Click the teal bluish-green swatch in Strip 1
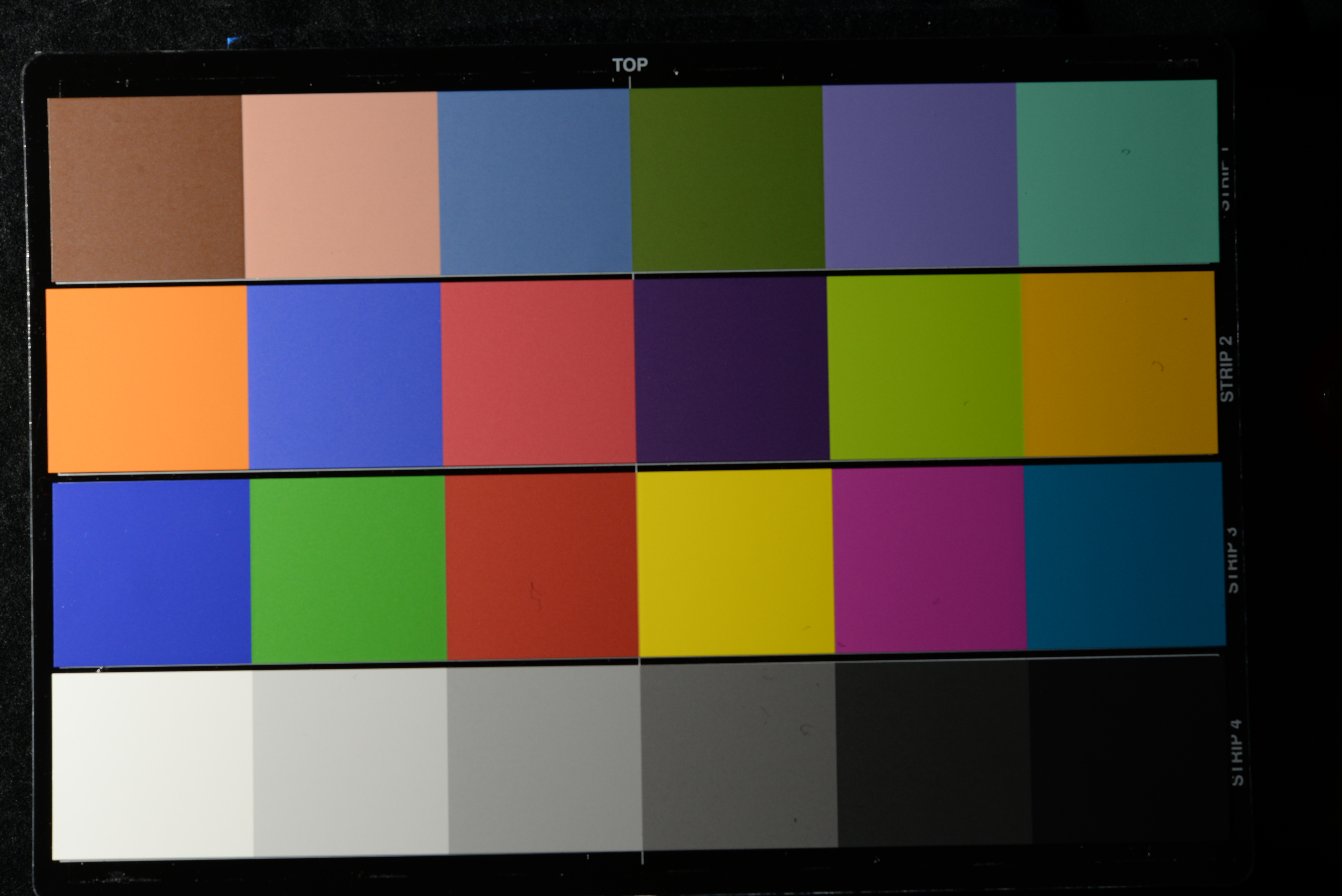Screen dimensions: 1342x896 (x=1117, y=172)
